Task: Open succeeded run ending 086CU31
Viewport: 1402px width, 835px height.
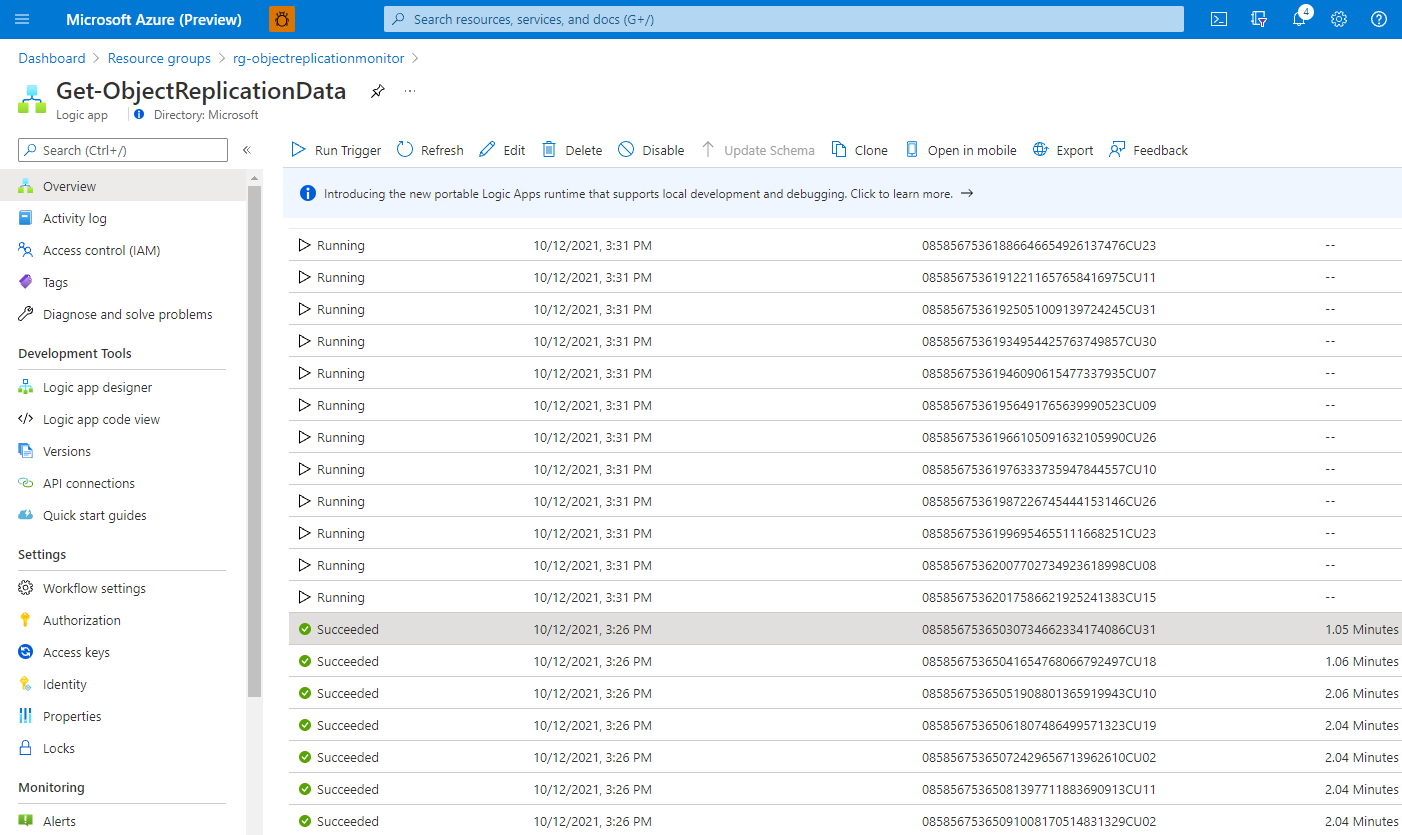Action: click(845, 629)
